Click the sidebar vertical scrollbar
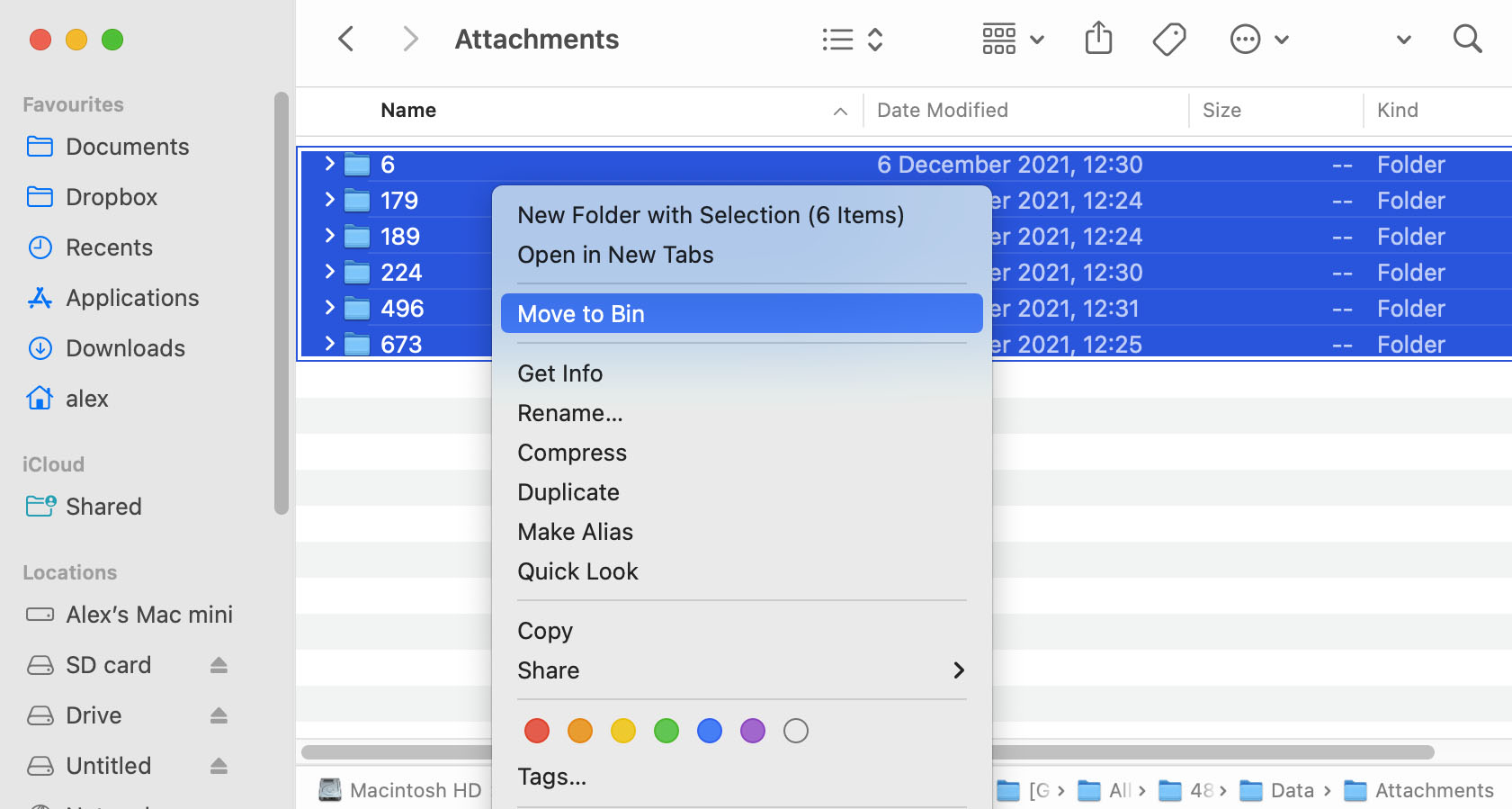This screenshot has width=1512, height=809. 282,303
